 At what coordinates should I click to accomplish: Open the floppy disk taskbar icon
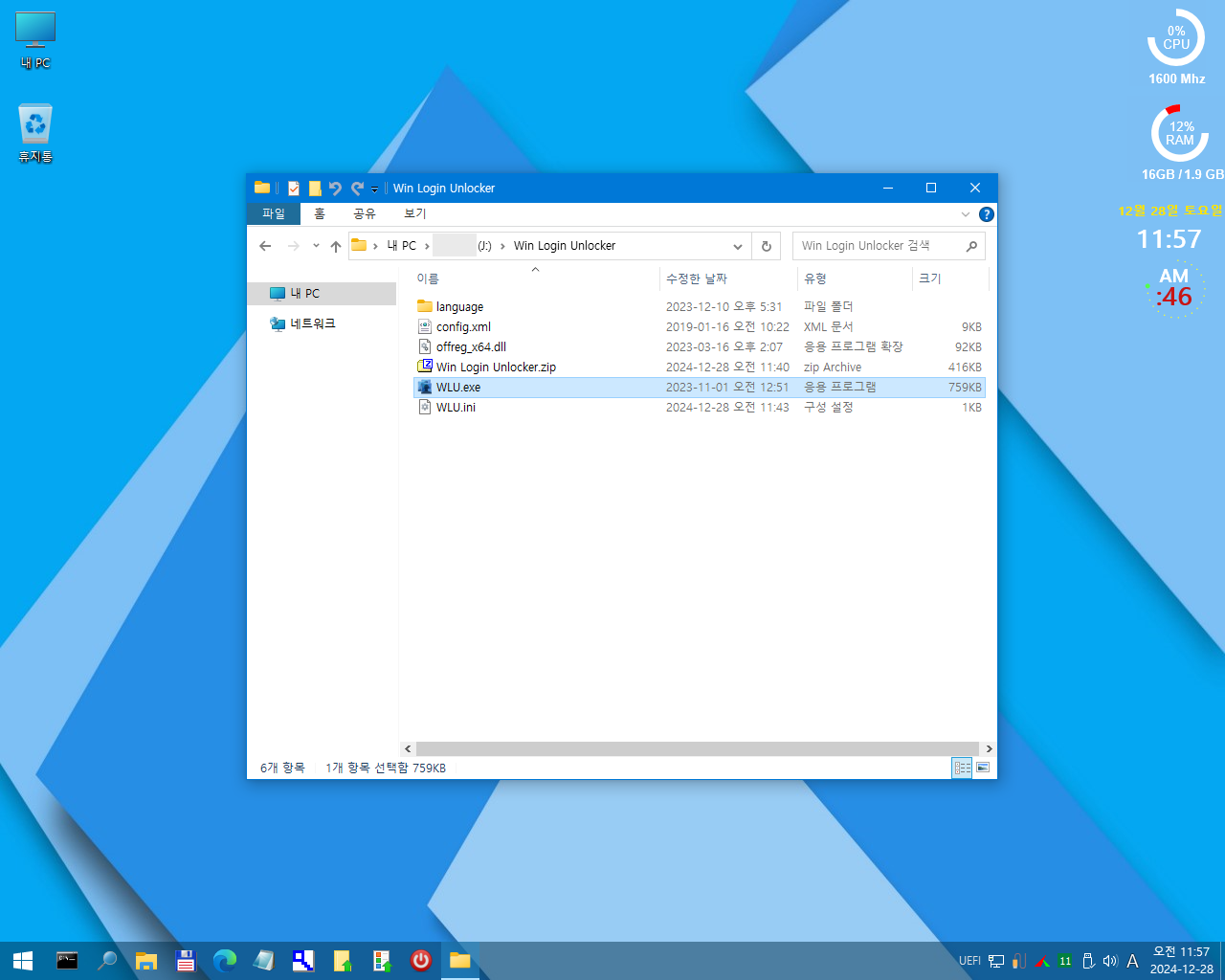point(186,961)
